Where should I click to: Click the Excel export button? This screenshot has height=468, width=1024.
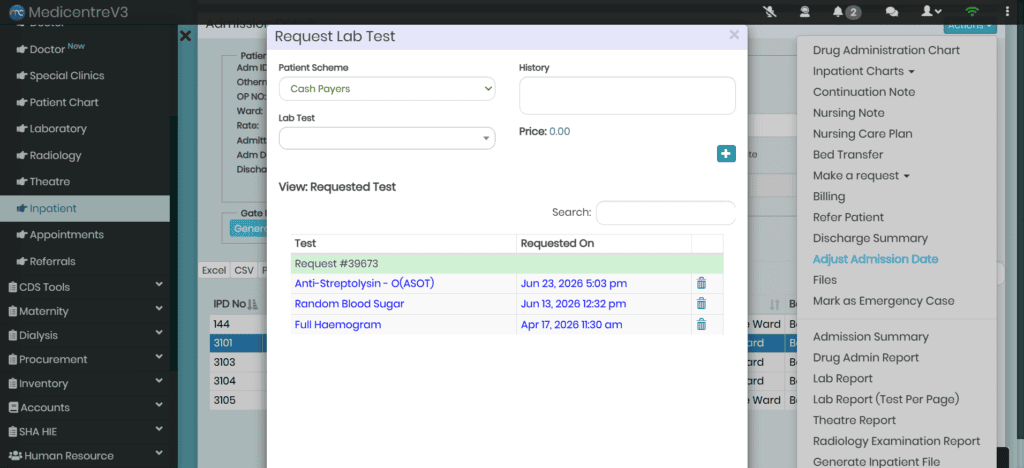[x=214, y=270]
